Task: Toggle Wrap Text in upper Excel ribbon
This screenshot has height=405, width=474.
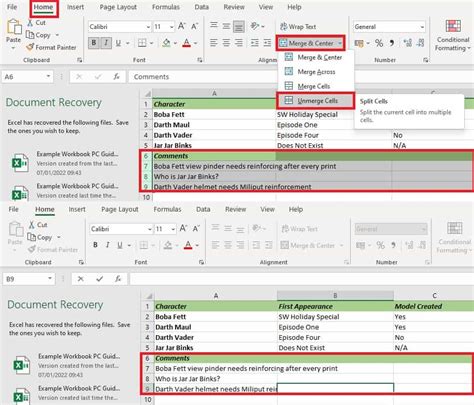Action: (298, 26)
